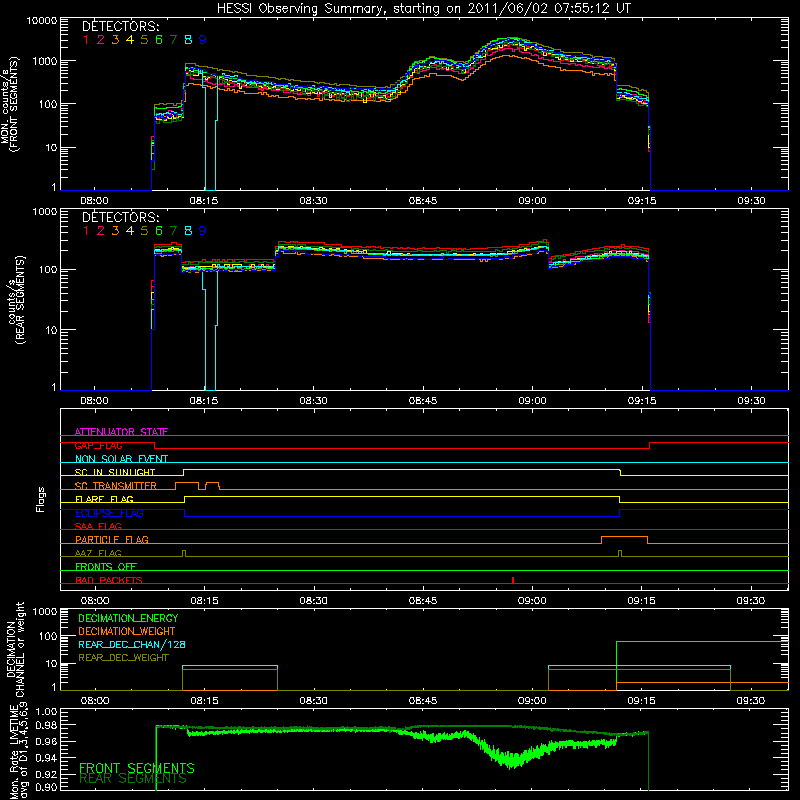Click the BAD_PACKETS flag label

[109, 580]
